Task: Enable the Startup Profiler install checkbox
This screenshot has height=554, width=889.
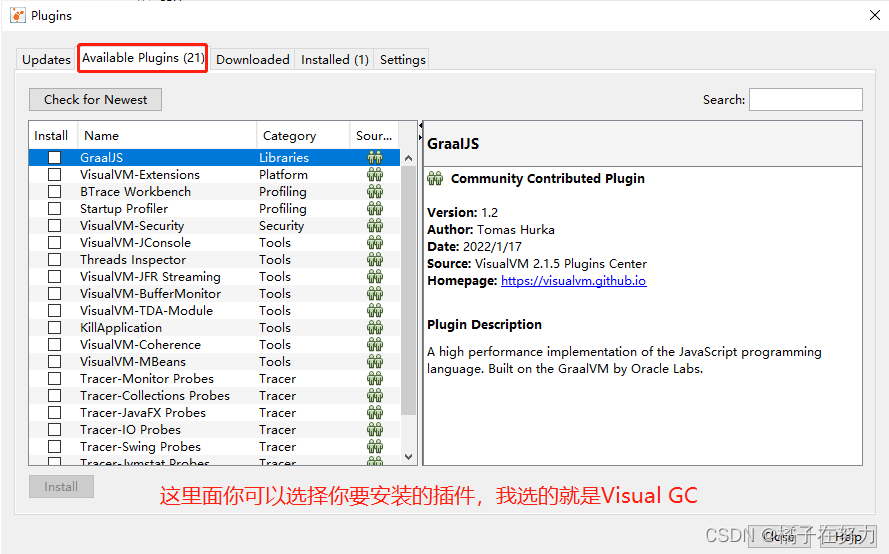Action: (x=54, y=209)
